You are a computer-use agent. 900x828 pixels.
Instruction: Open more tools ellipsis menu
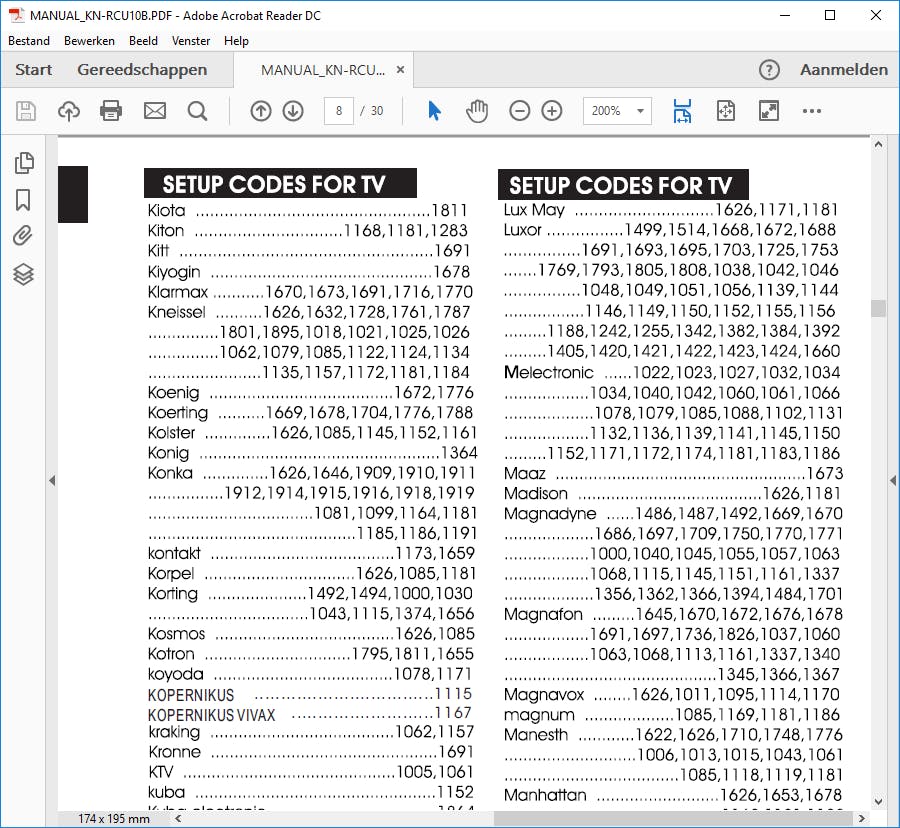pos(812,111)
